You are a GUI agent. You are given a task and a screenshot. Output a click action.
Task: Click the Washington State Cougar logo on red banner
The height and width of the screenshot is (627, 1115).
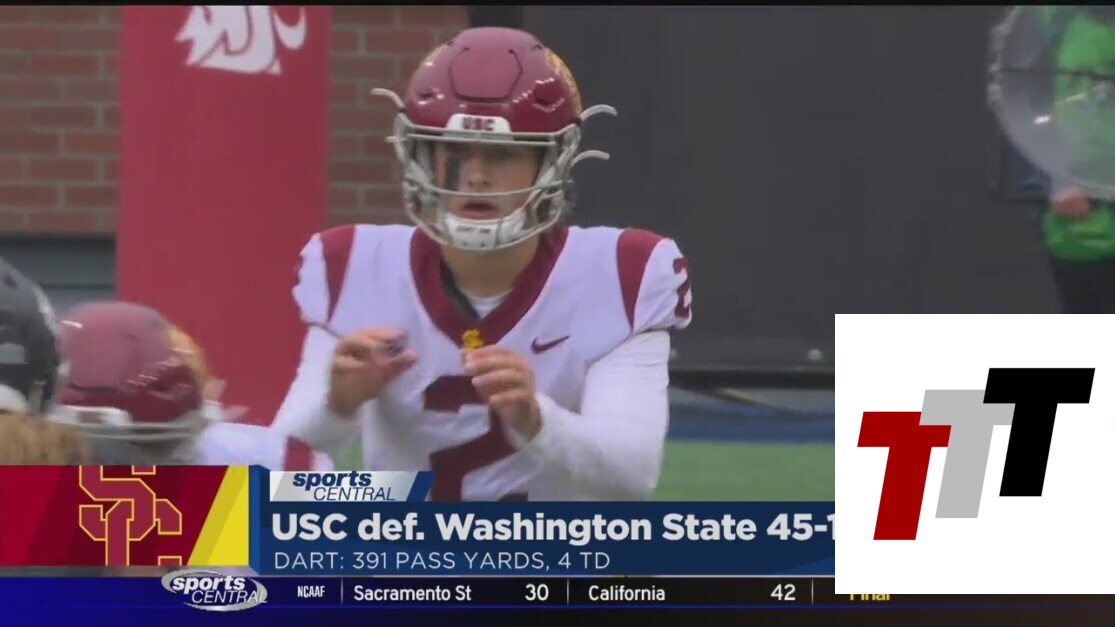(242, 38)
